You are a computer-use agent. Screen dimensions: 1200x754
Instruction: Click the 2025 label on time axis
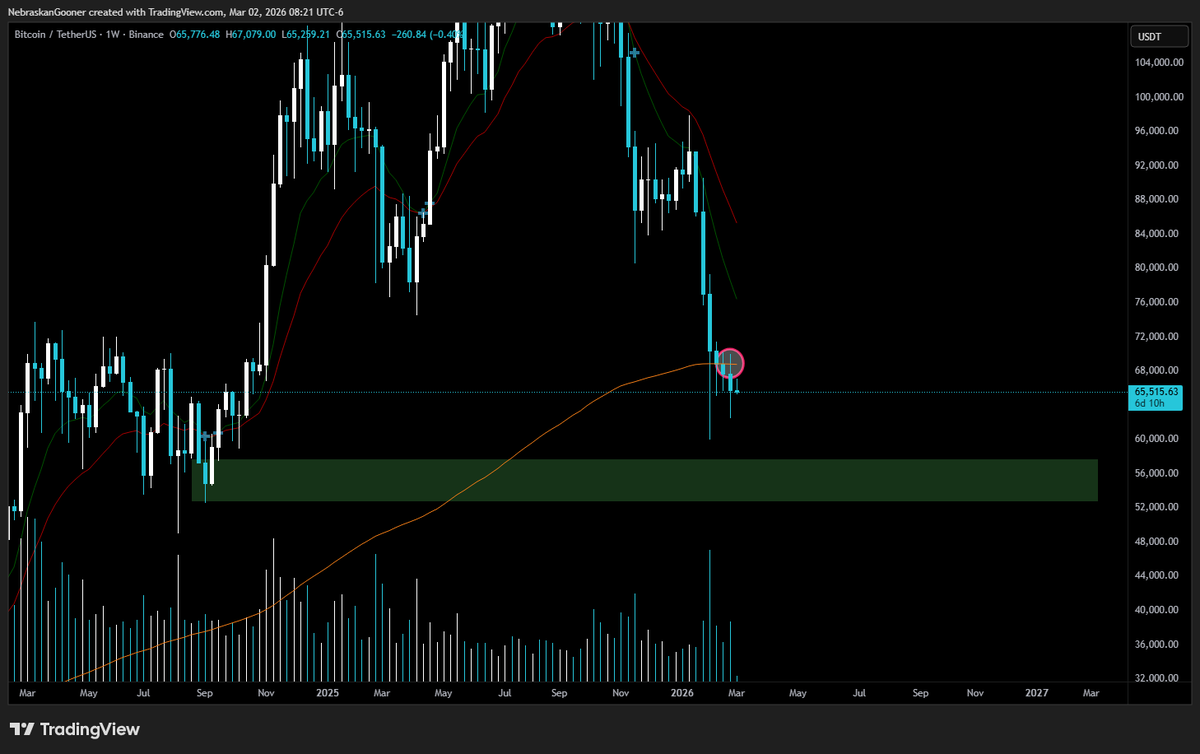coord(328,692)
